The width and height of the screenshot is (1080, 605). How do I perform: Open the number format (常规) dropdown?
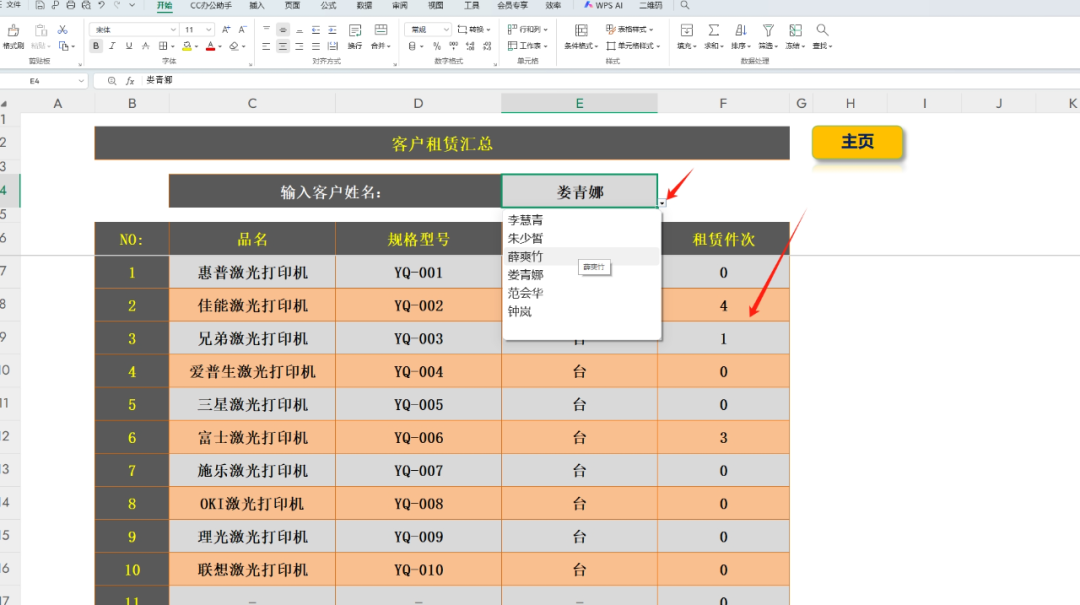click(446, 30)
